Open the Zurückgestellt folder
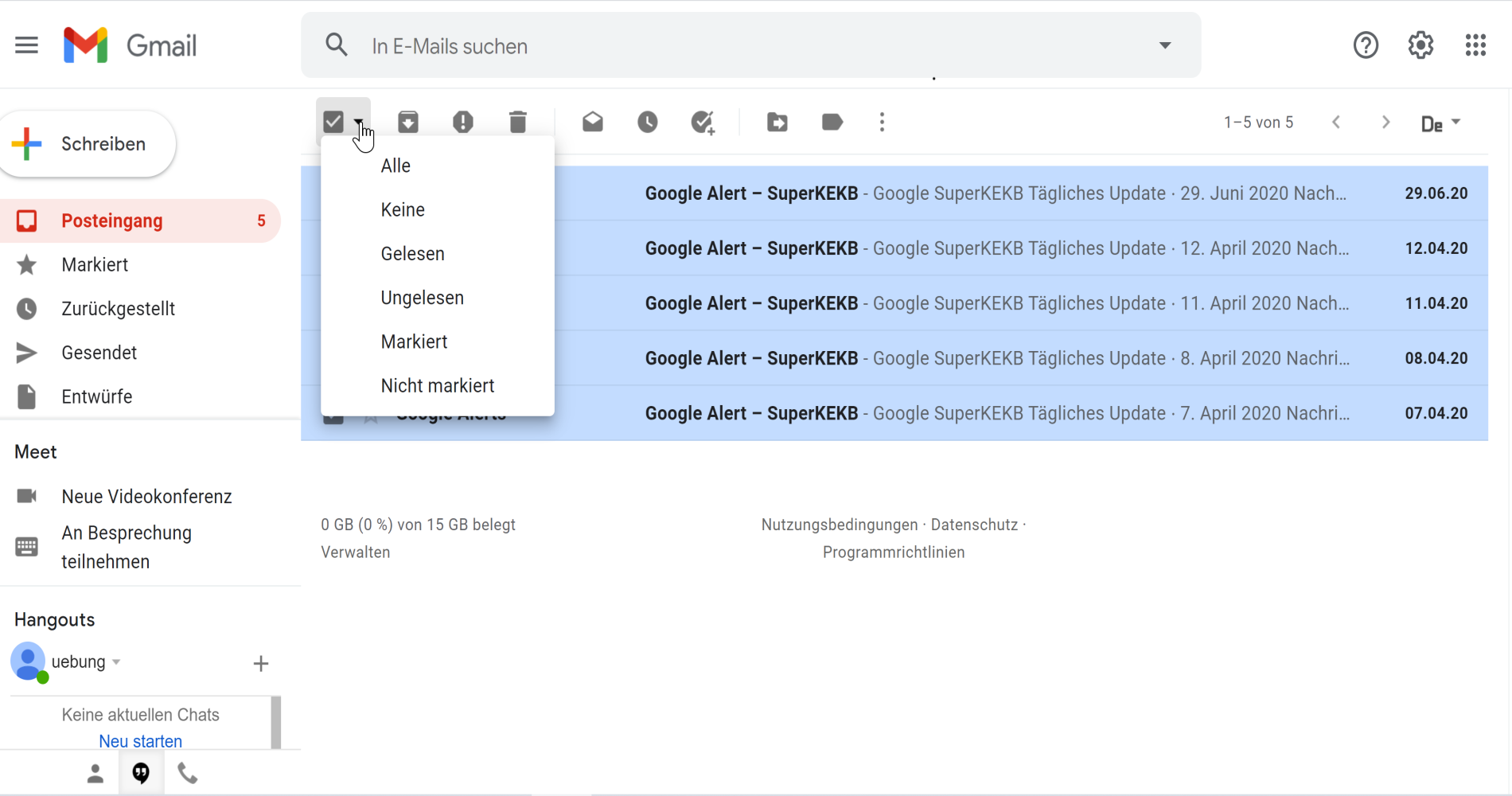 click(x=140, y=308)
